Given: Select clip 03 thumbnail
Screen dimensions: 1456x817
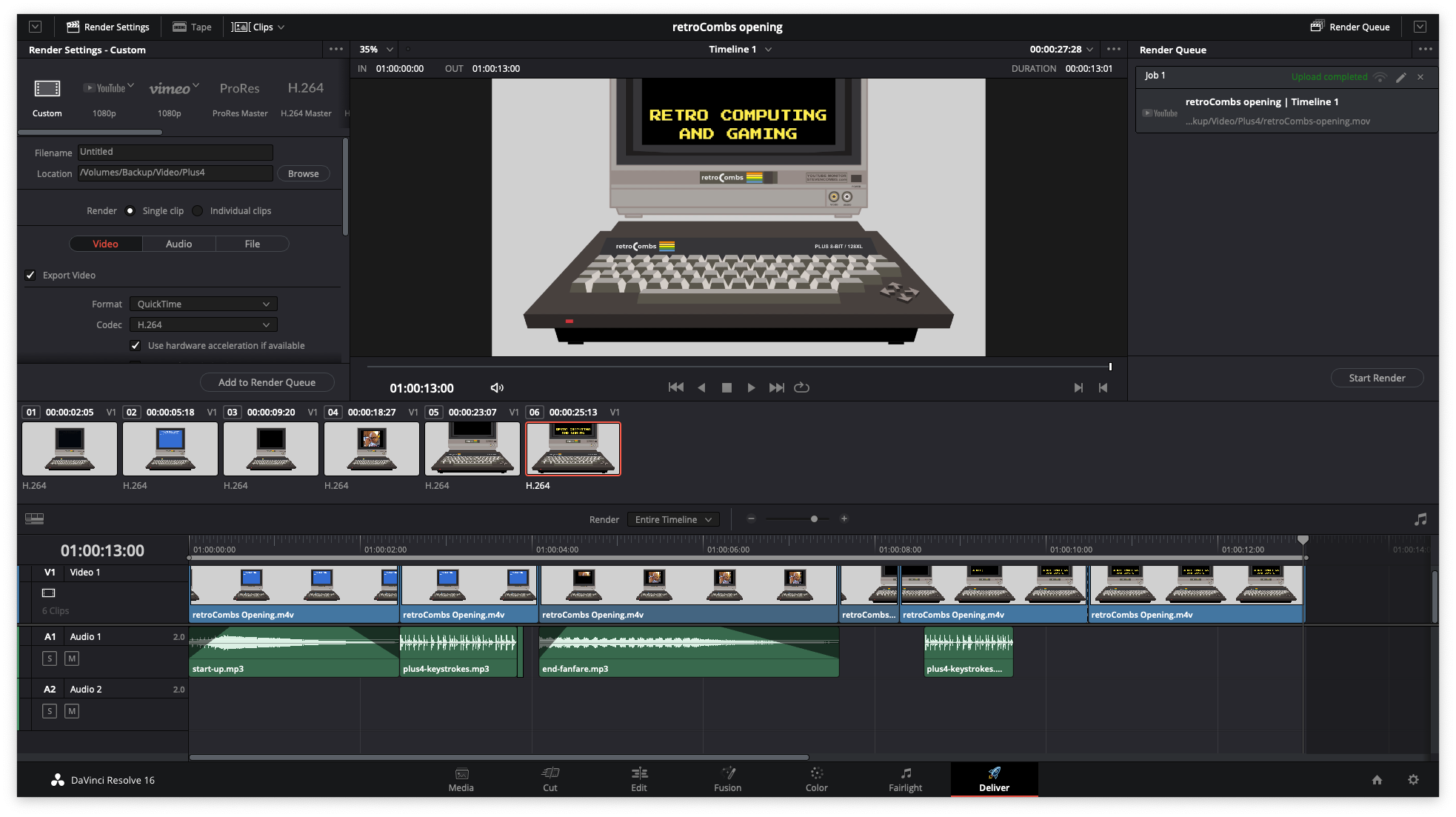Looking at the screenshot, I should pyautogui.click(x=270, y=449).
